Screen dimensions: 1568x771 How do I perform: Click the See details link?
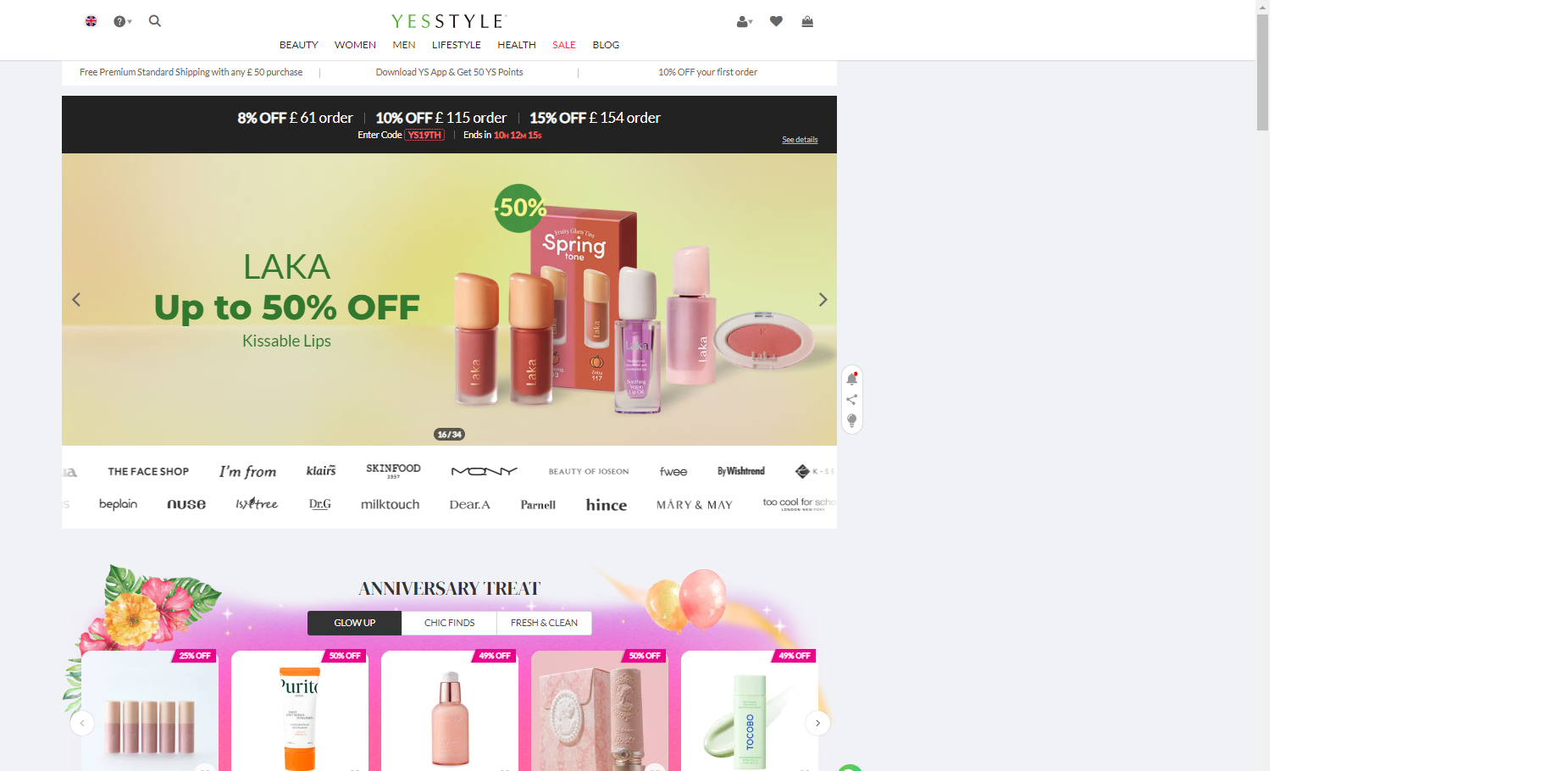tap(800, 140)
